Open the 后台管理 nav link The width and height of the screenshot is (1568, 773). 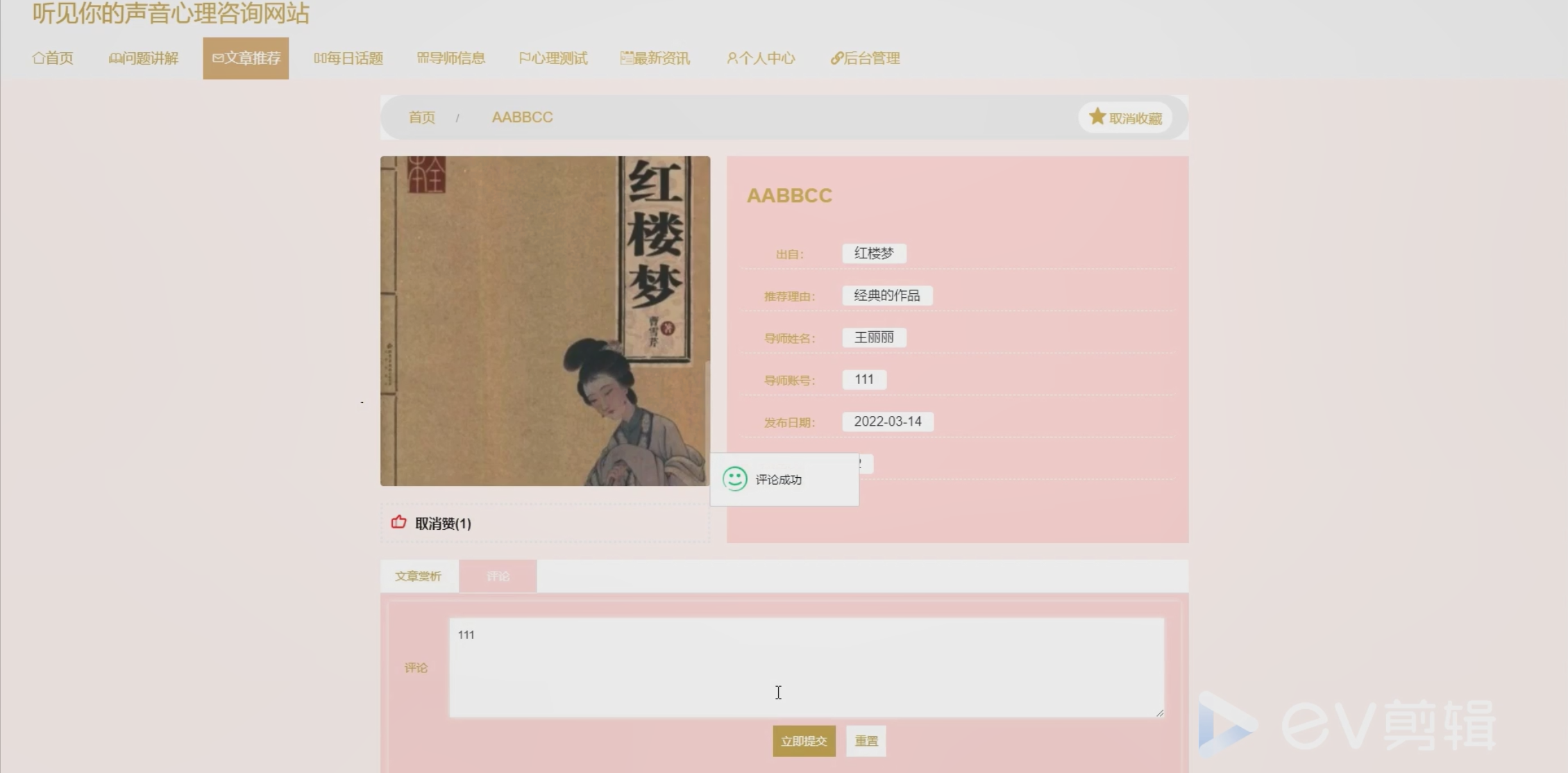click(866, 58)
